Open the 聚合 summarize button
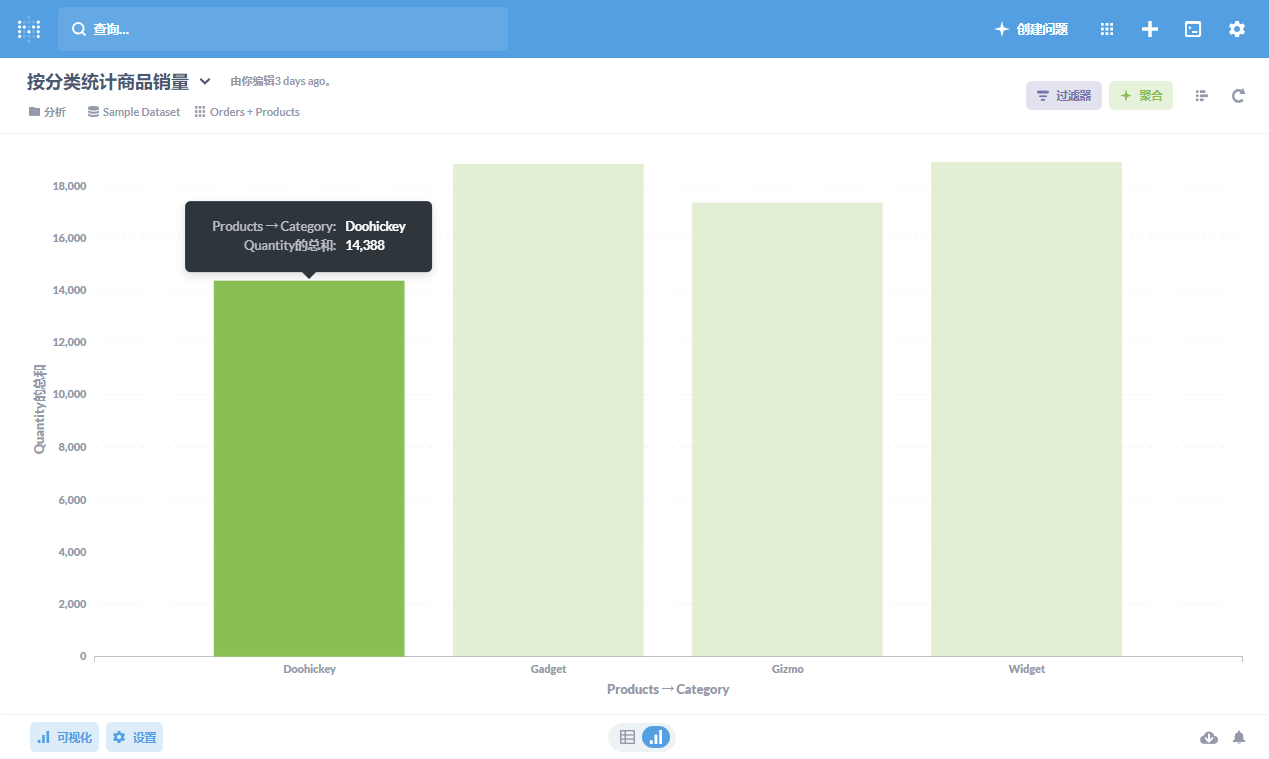 click(1140, 96)
